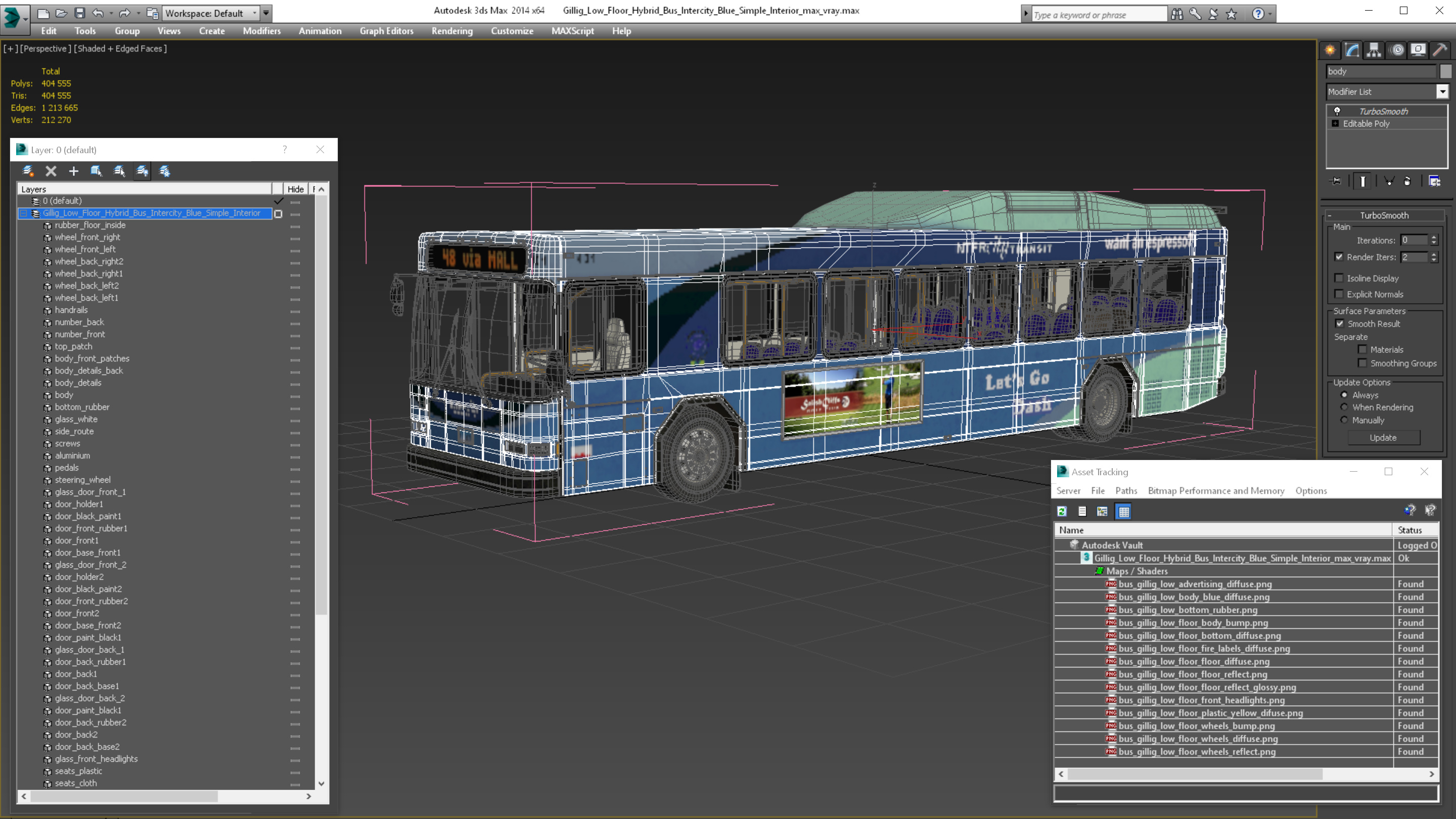Screen dimensions: 1456x819
Task: Open the quick access toolbar customize arrow
Action: tap(265, 13)
